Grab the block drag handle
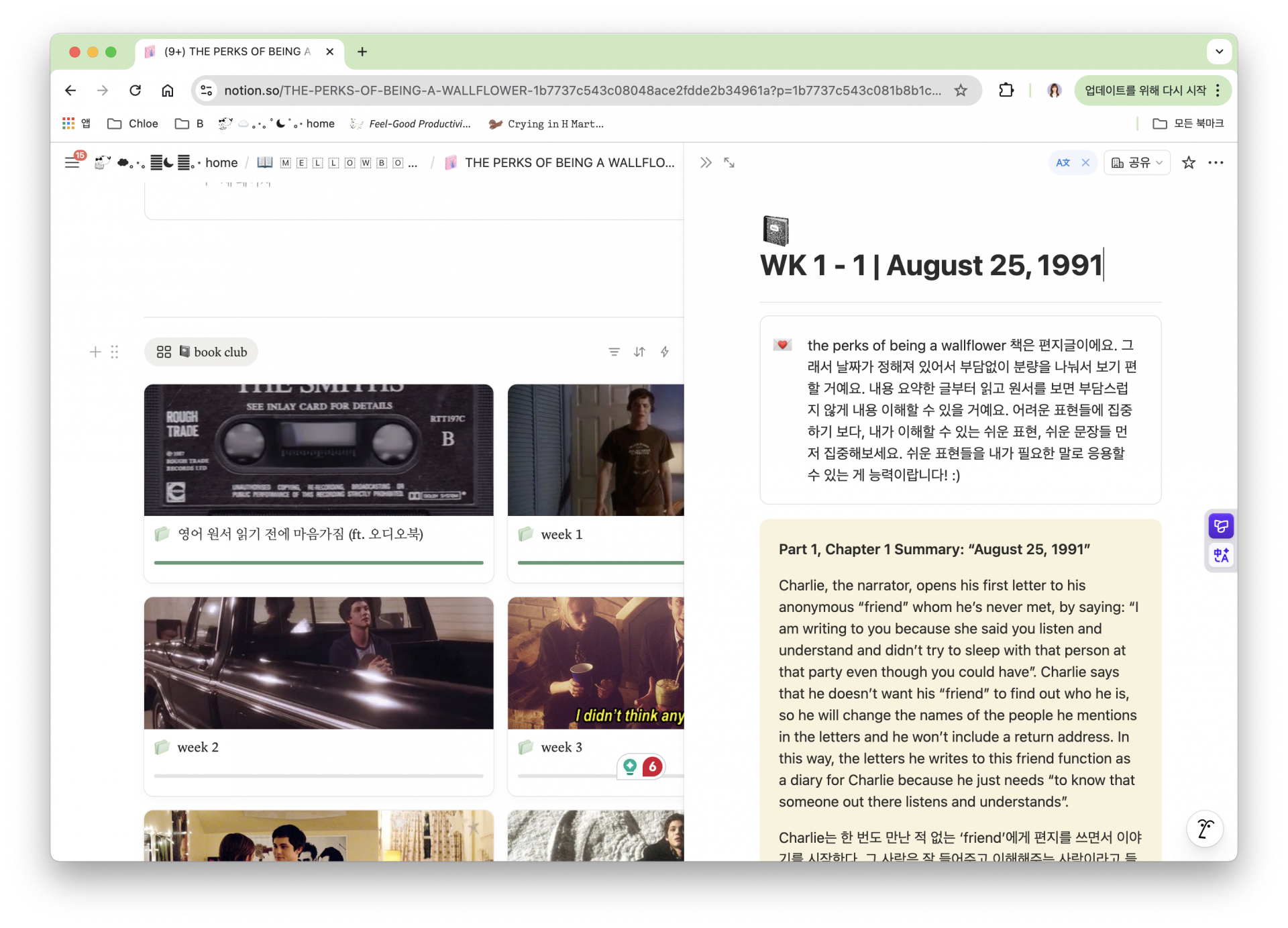This screenshot has height=928, width=1288. pyautogui.click(x=115, y=352)
